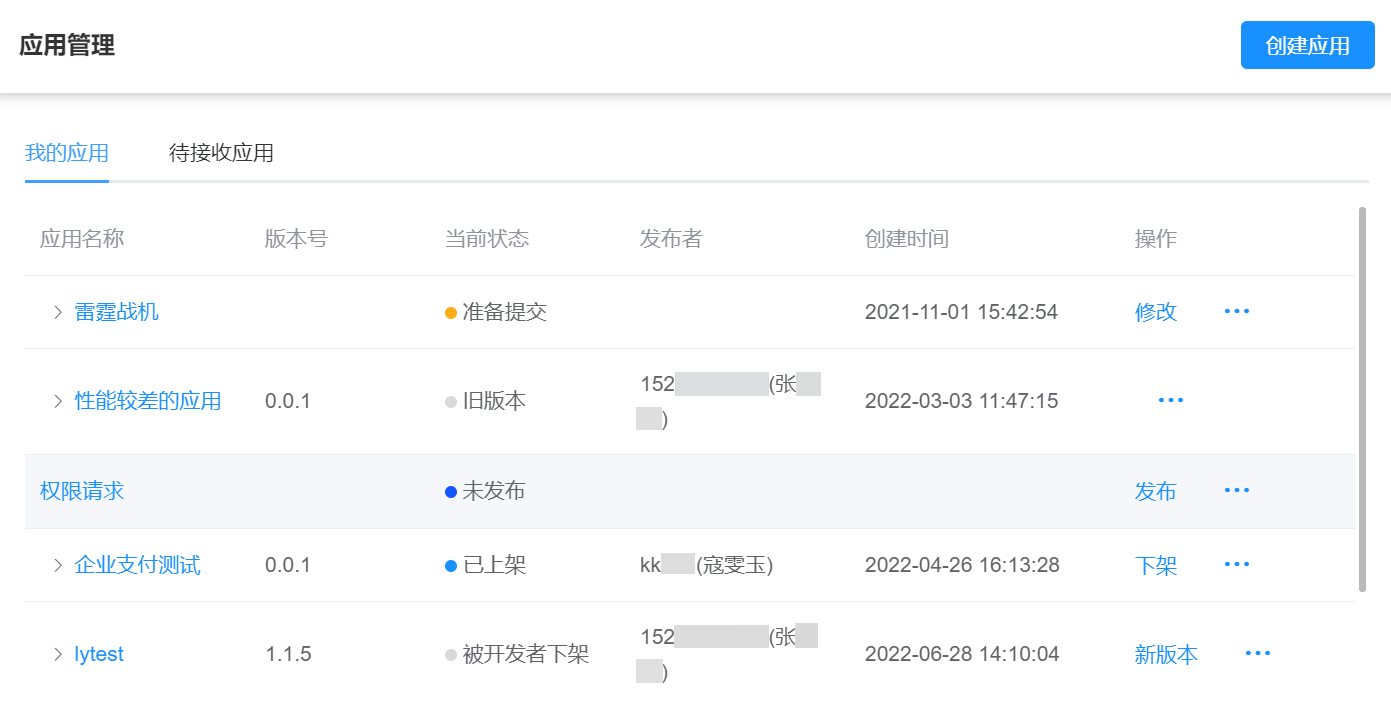The height and width of the screenshot is (706, 1391).
Task: Open more actions for 雷霆战机 row
Action: coord(1237,311)
